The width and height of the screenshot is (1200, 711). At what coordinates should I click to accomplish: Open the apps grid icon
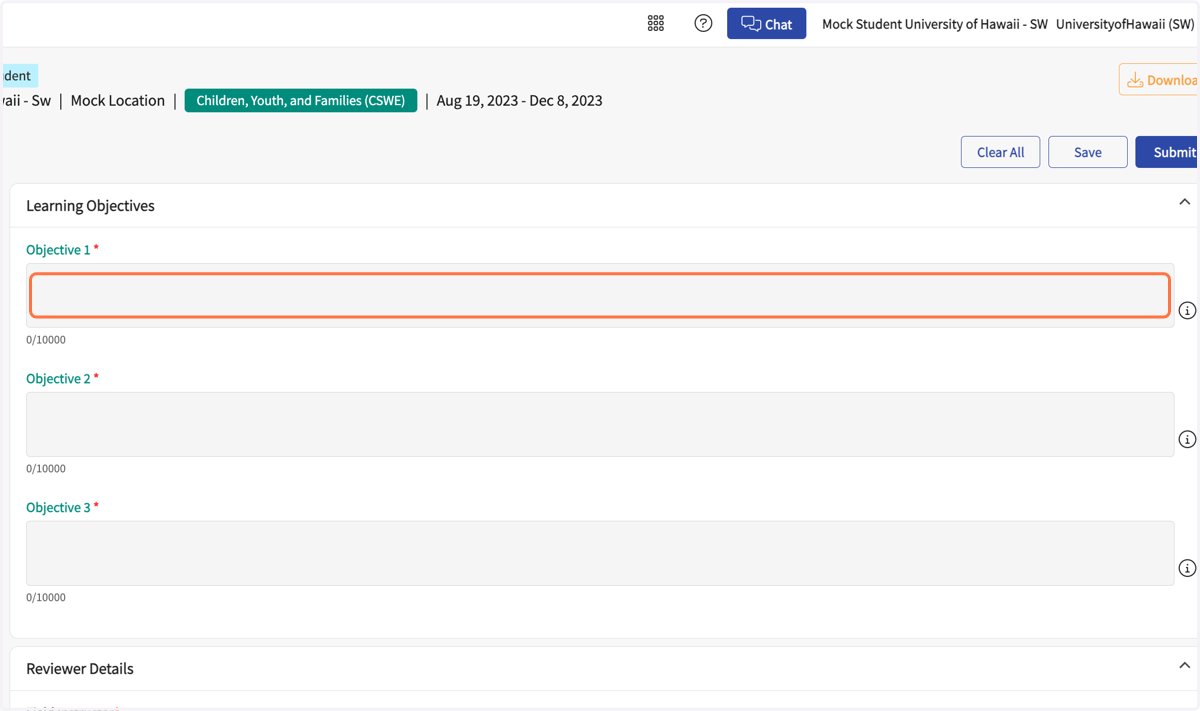coord(656,24)
